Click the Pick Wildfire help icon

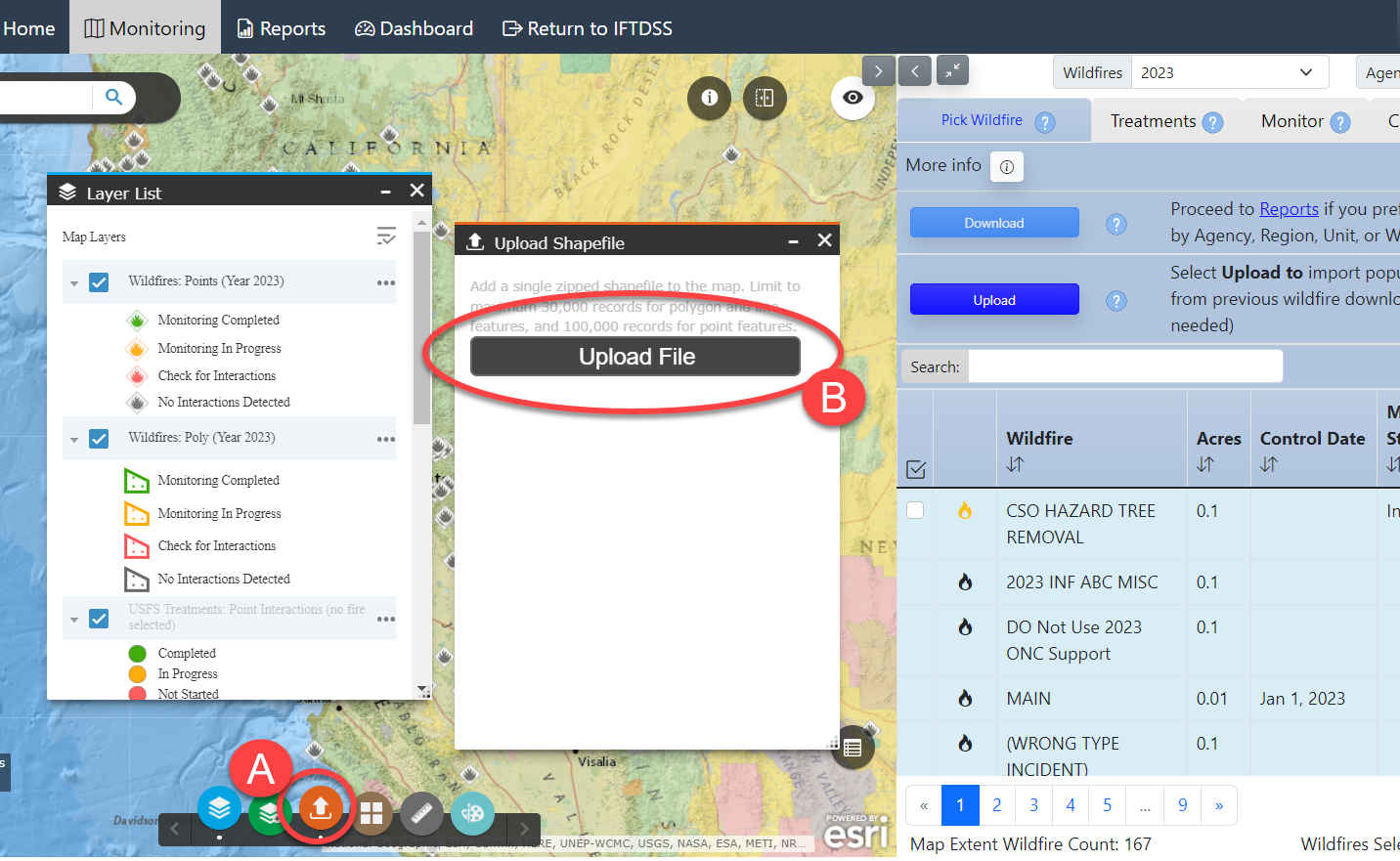pos(1045,122)
